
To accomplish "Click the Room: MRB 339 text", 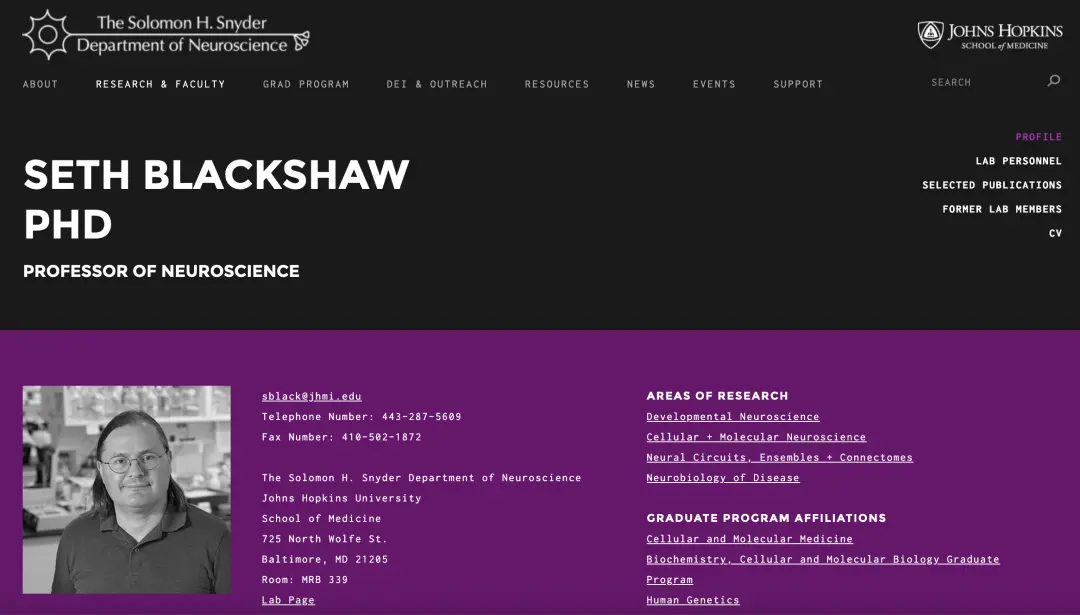I will (305, 579).
